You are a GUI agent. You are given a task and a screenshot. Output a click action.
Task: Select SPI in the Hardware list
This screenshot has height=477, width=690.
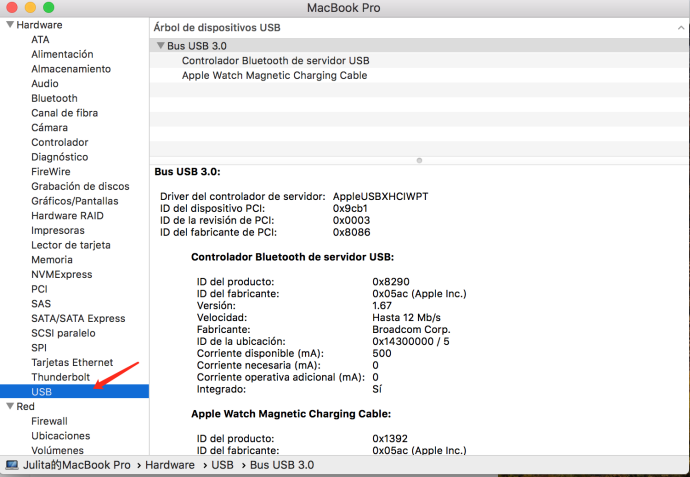coord(39,348)
